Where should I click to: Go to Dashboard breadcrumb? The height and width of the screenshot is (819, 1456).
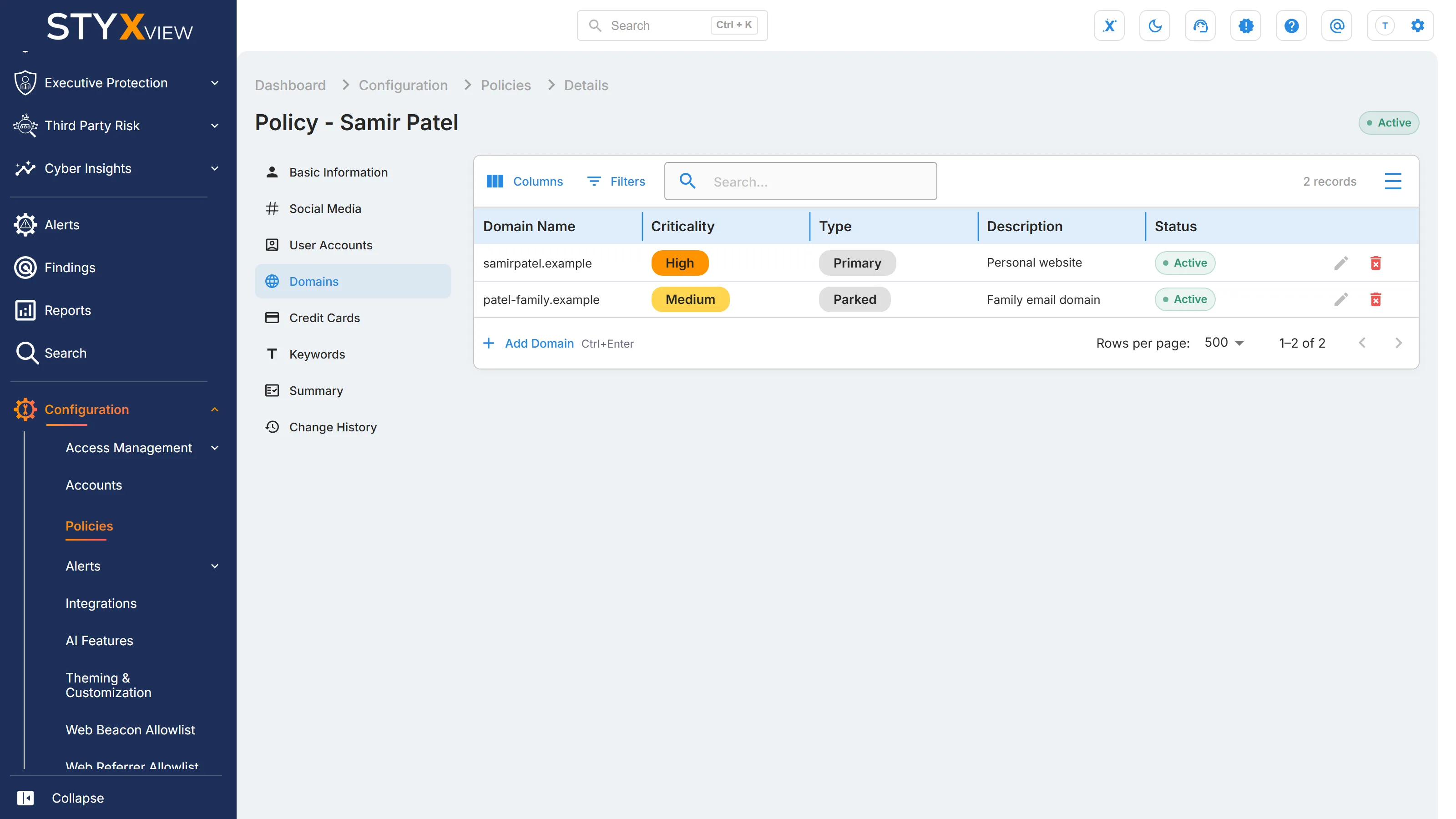pos(290,86)
